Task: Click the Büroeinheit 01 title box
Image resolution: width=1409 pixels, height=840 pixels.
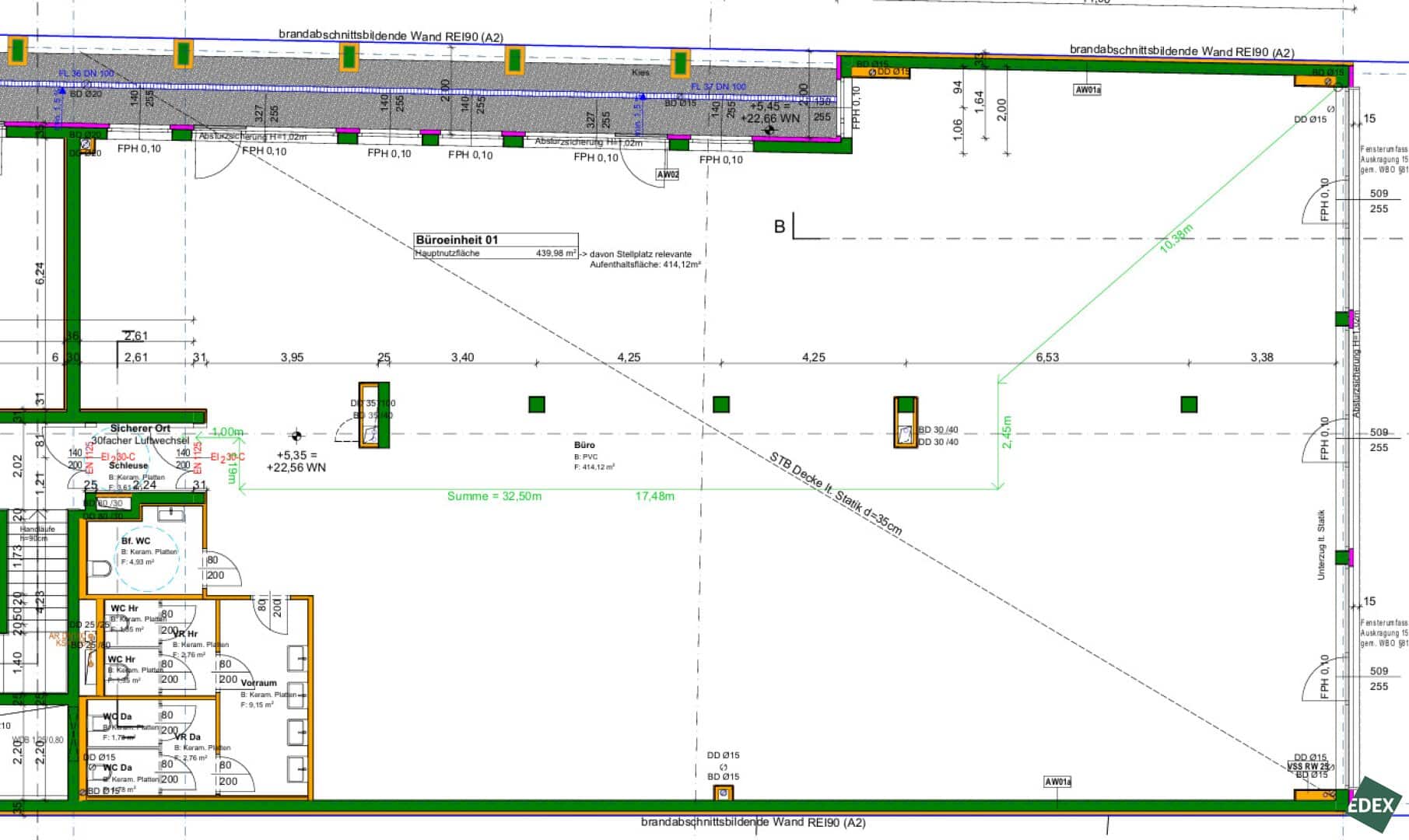Action: [496, 245]
